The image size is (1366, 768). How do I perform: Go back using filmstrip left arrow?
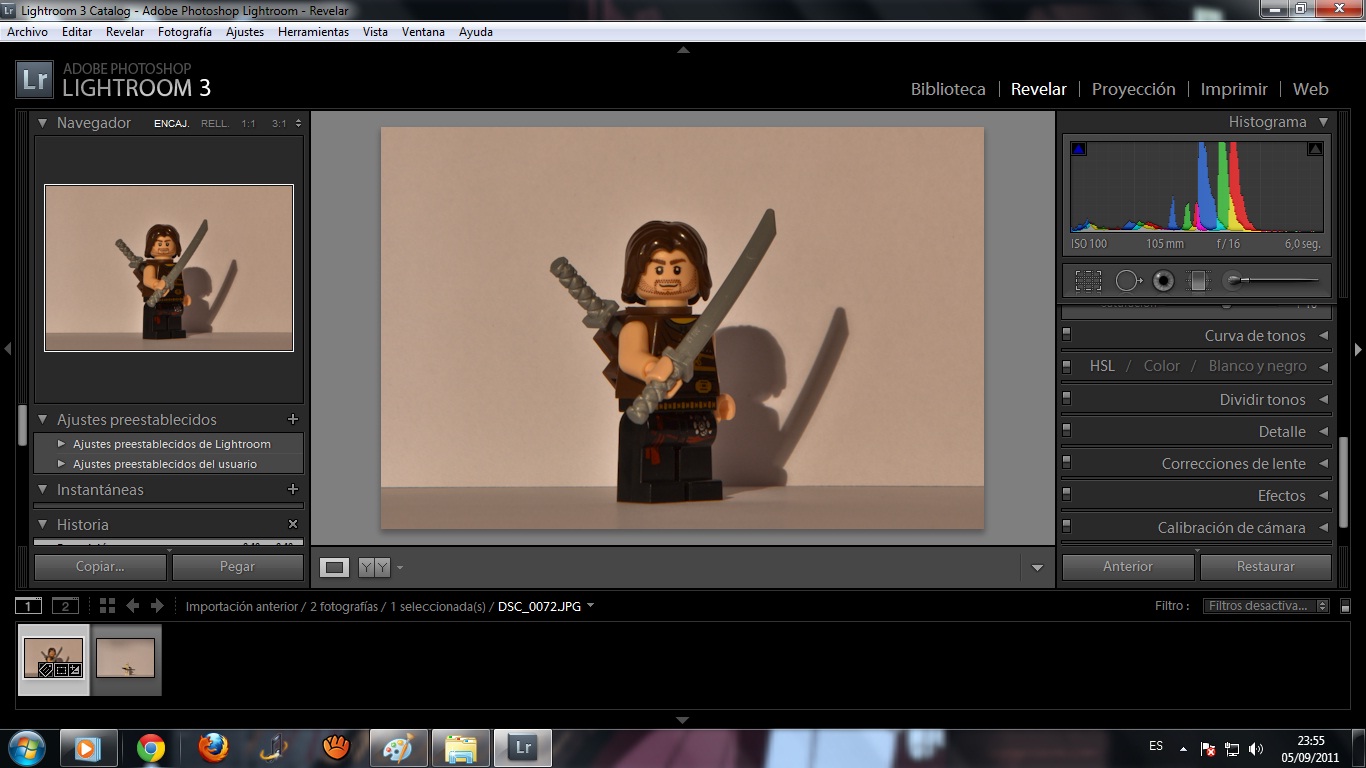pyautogui.click(x=132, y=606)
